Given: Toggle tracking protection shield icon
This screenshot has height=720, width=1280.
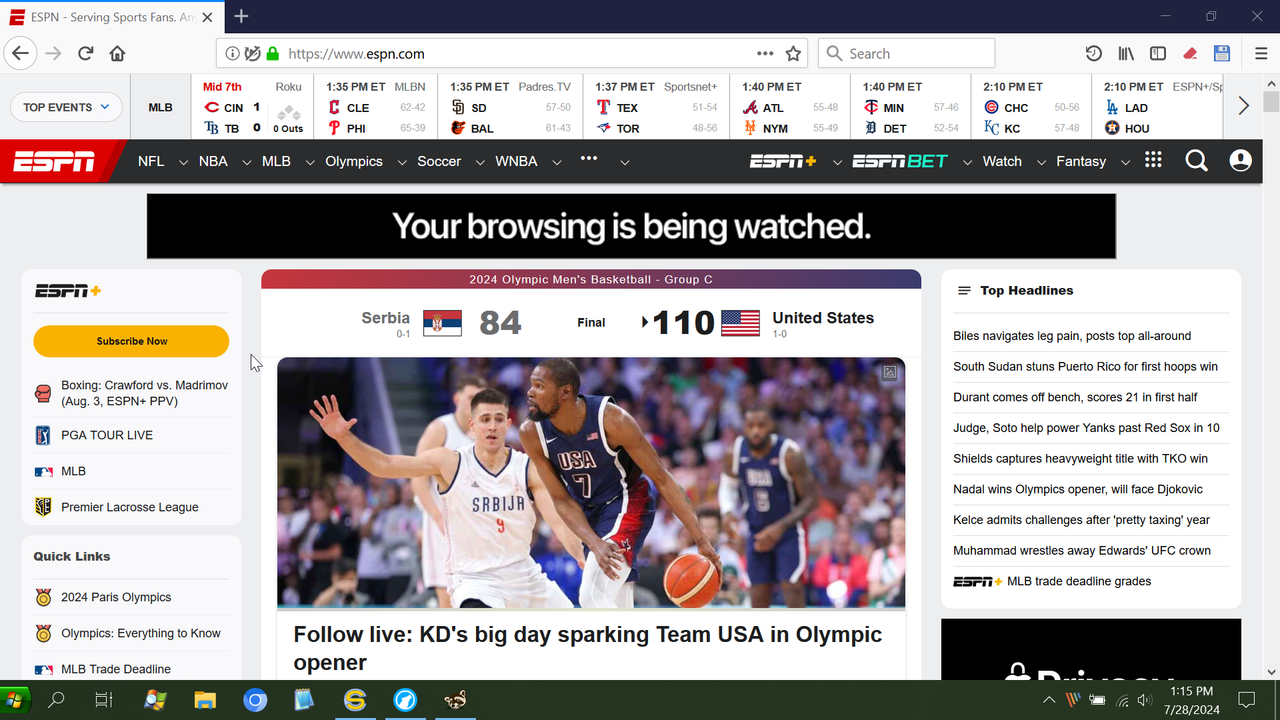Looking at the screenshot, I should (x=253, y=54).
